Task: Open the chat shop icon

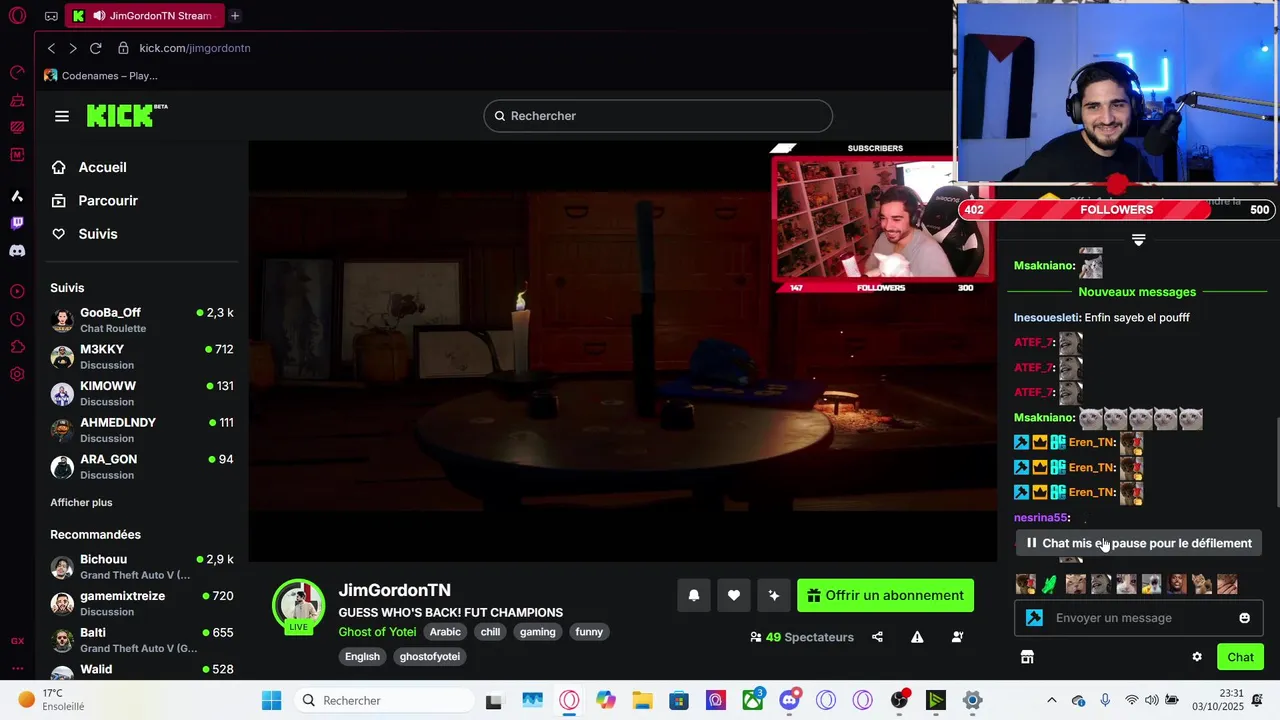Action: point(1027,657)
